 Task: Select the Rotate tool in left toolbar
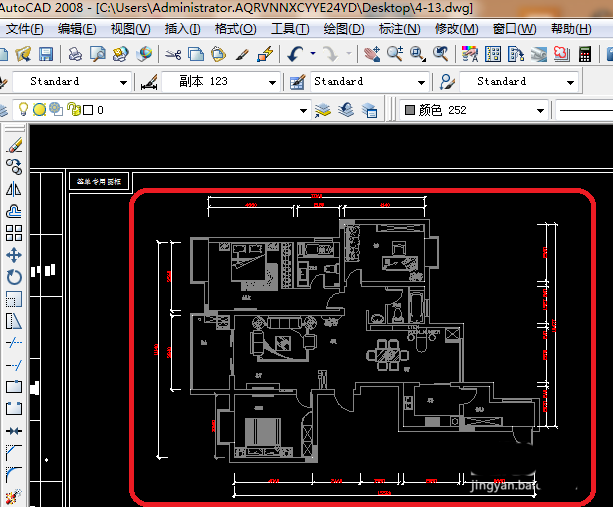tap(14, 277)
